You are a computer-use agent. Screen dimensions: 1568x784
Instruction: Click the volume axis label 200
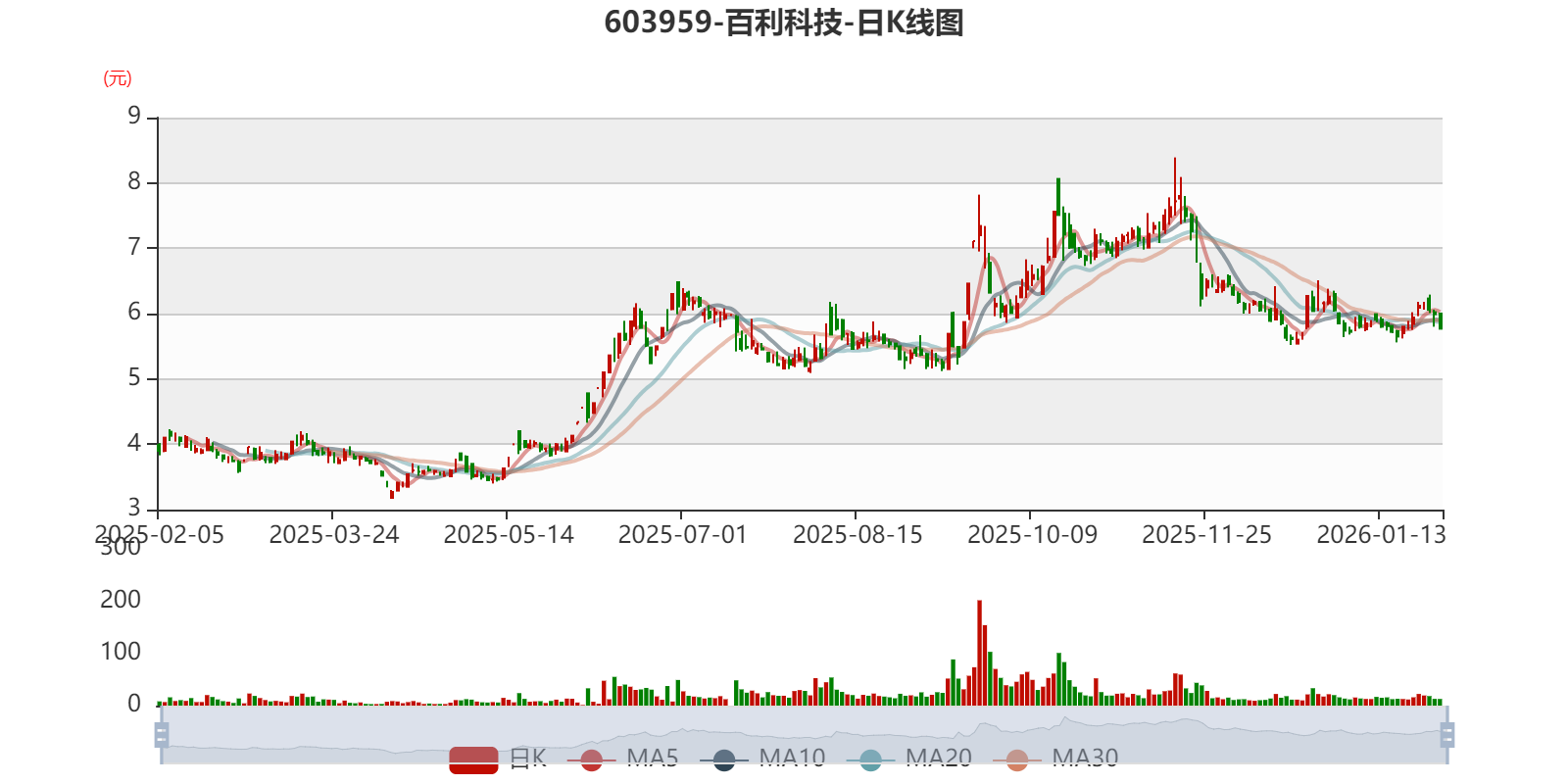121,599
